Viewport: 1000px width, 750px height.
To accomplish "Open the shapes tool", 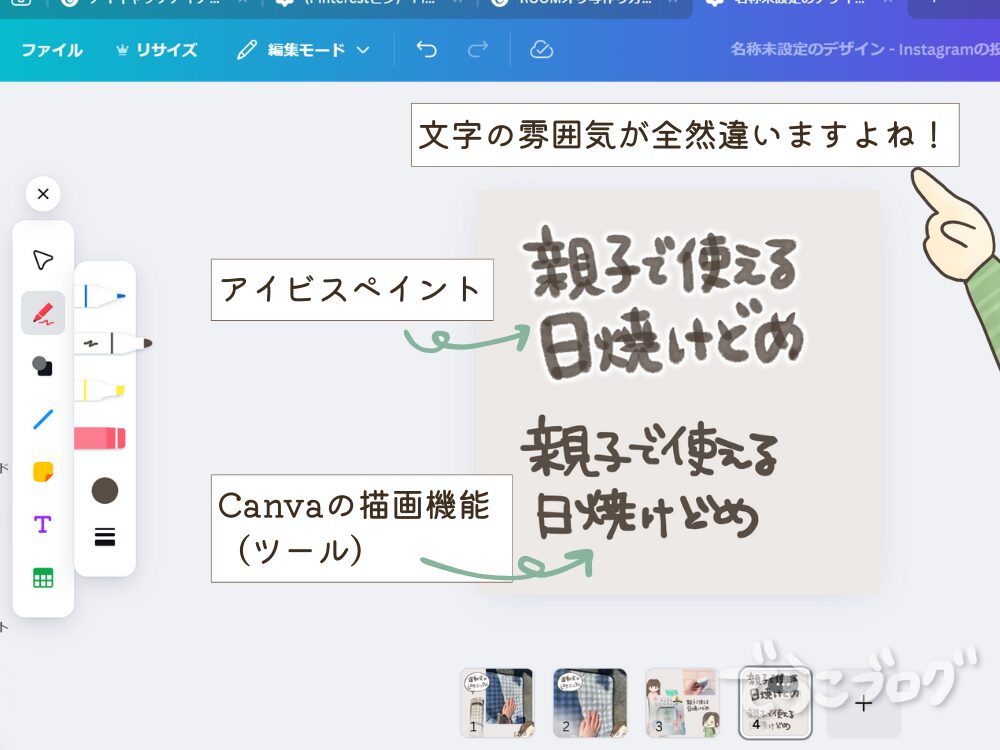I will 43,366.
